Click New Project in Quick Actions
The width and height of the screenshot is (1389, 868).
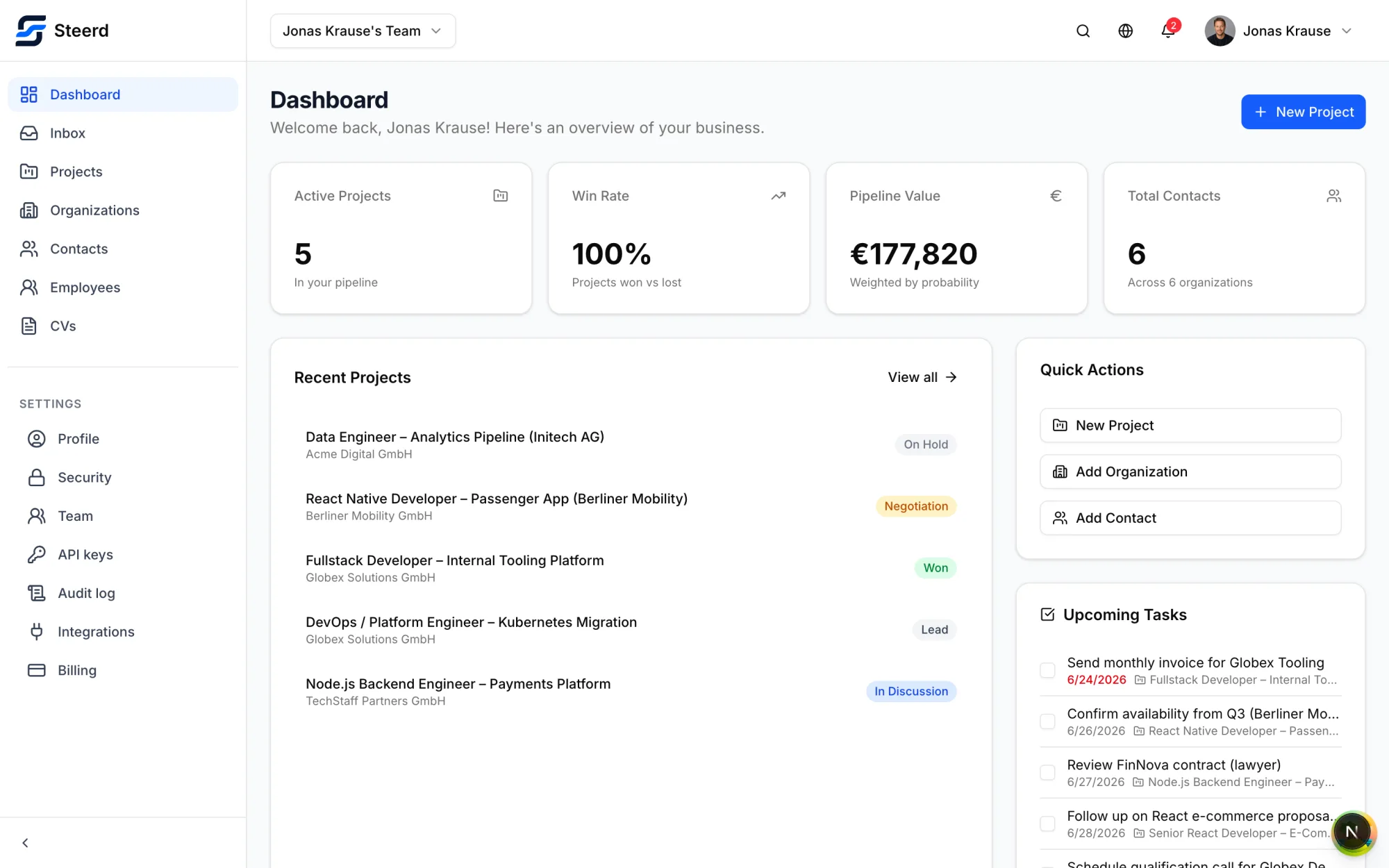point(1190,425)
